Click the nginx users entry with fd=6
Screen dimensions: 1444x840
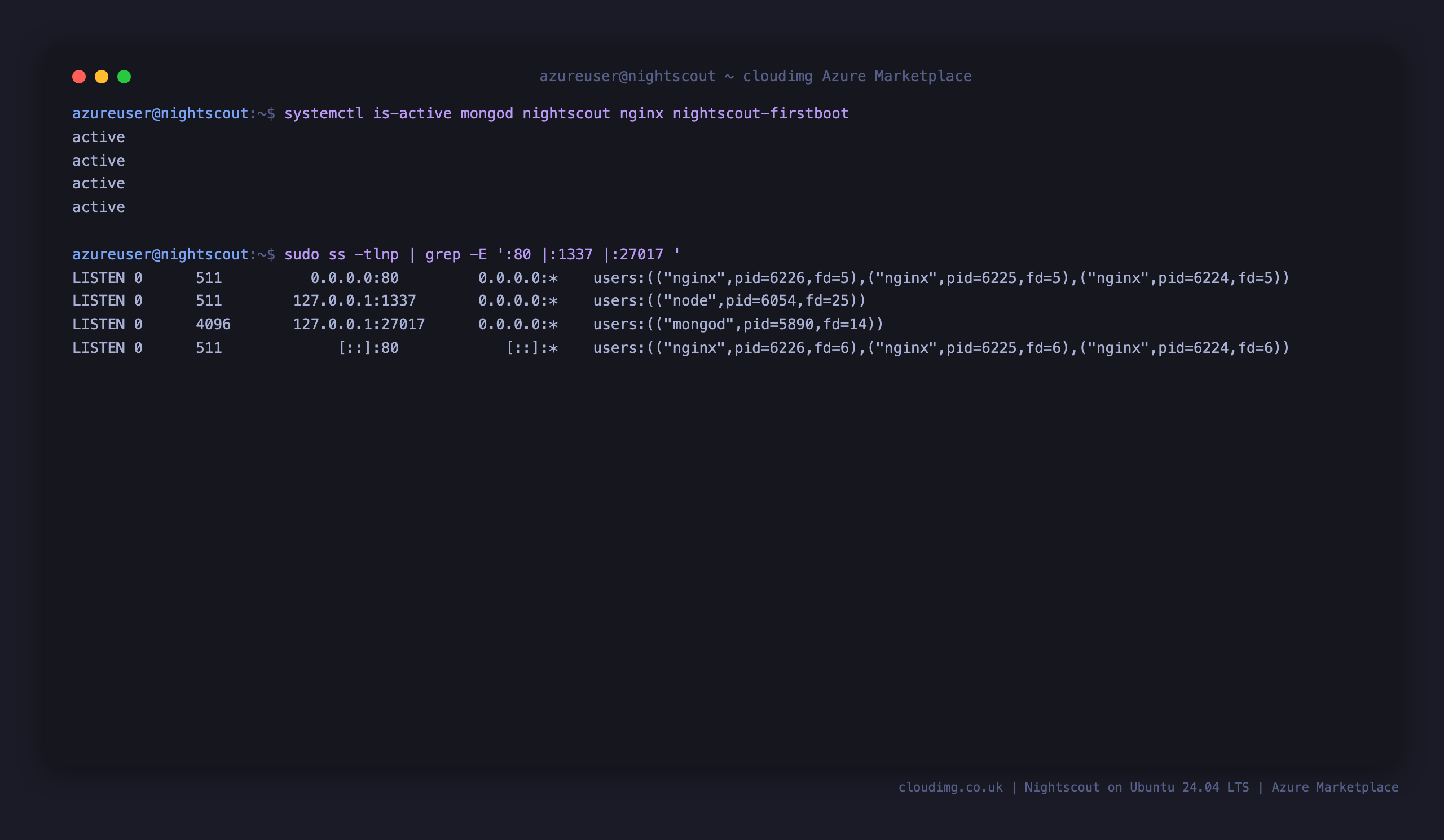click(941, 348)
